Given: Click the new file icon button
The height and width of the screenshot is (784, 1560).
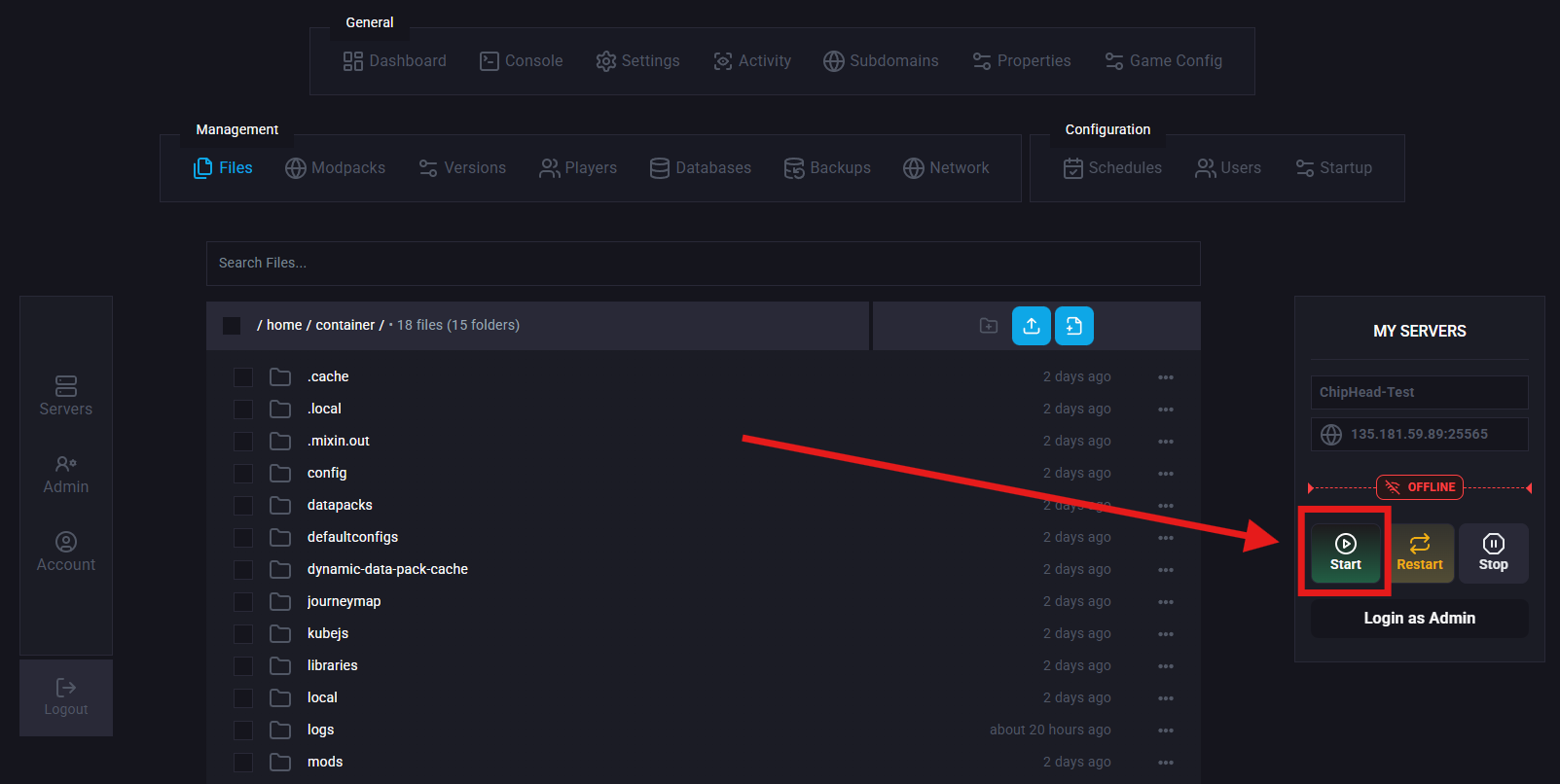Looking at the screenshot, I should tap(1074, 326).
